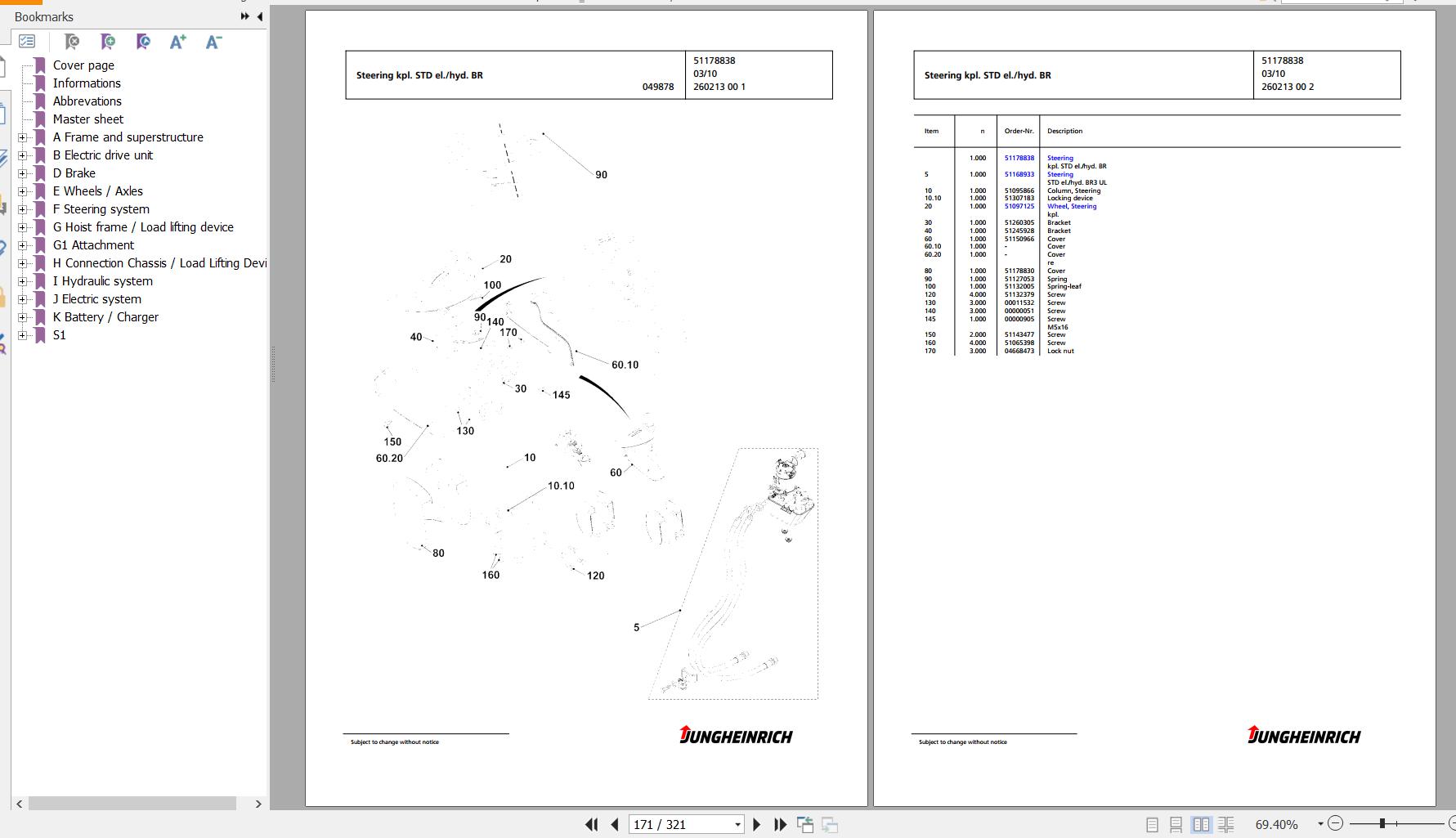
Task: Toggle facing two-page view
Action: coord(1201,825)
